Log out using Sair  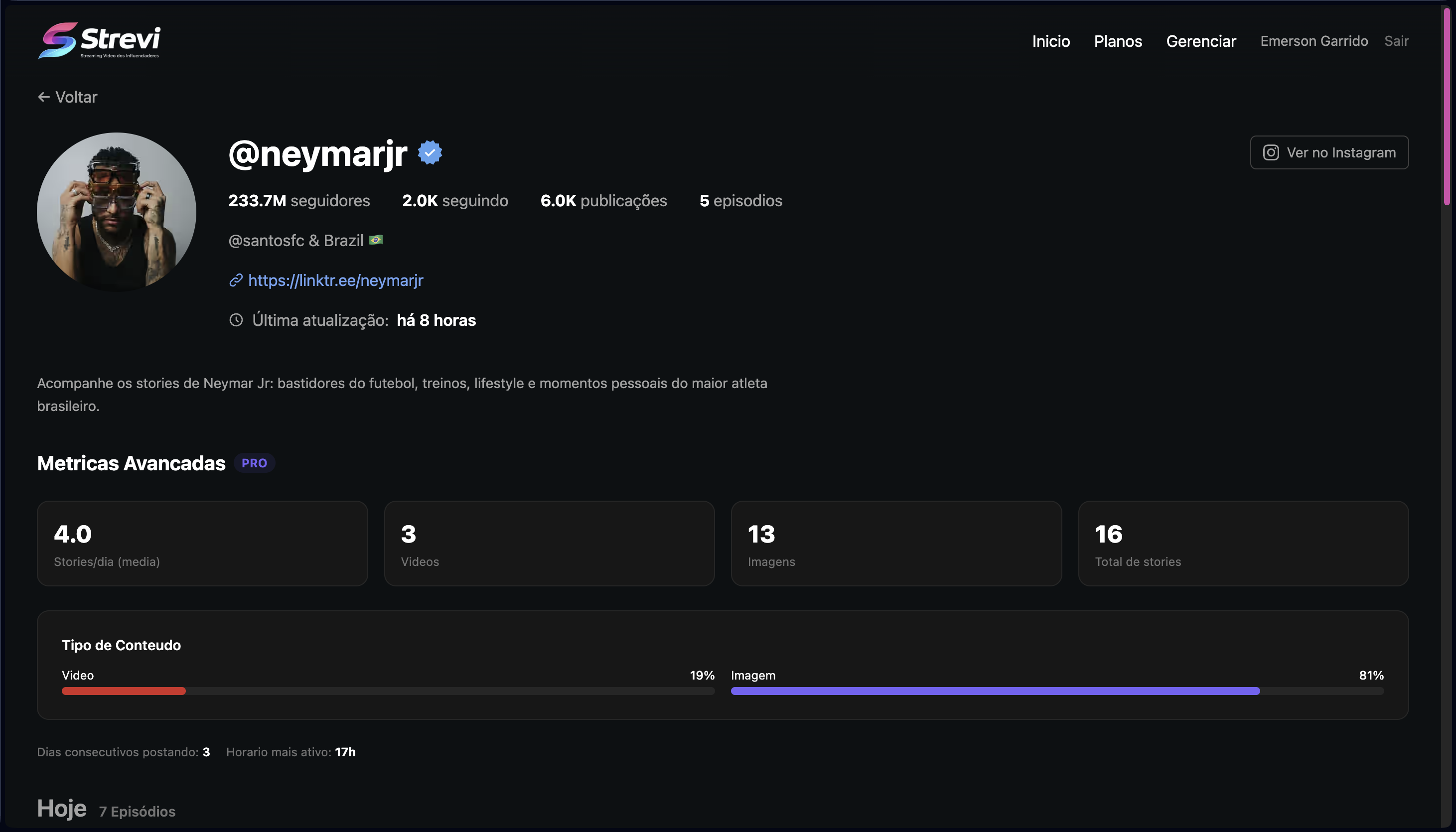tap(1396, 41)
